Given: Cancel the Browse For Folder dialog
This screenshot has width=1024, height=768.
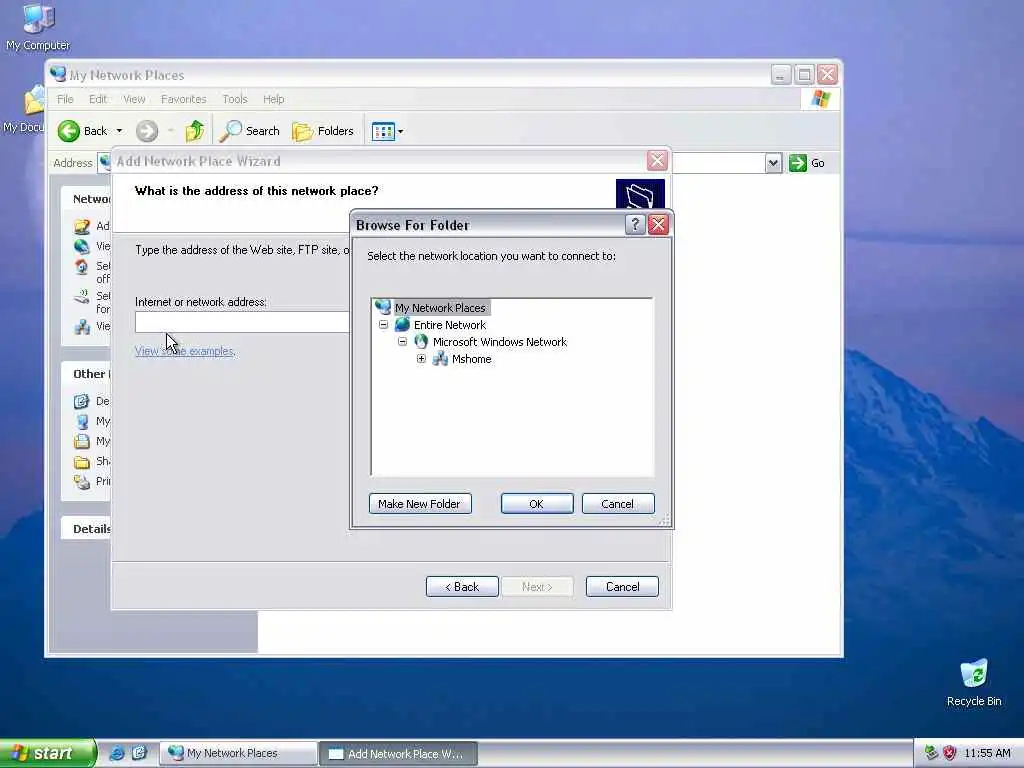Looking at the screenshot, I should click(x=617, y=504).
